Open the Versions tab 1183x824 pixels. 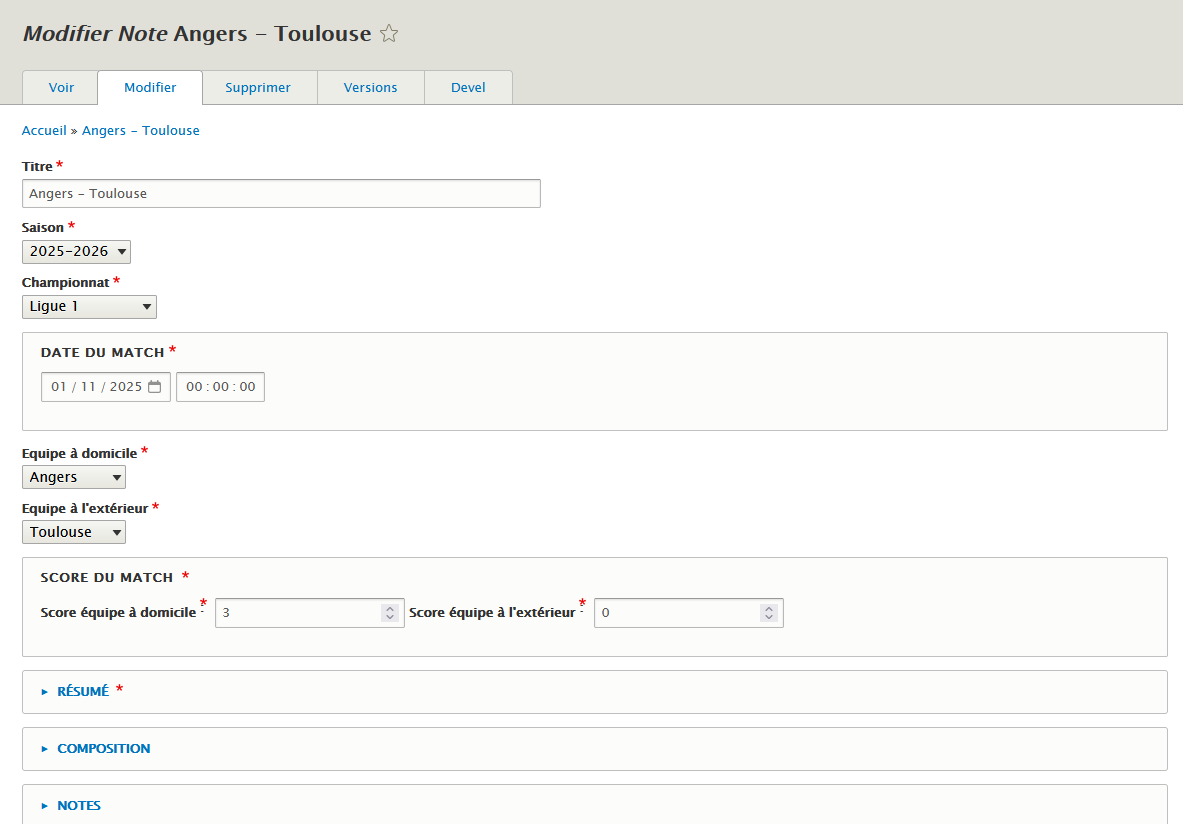click(370, 88)
